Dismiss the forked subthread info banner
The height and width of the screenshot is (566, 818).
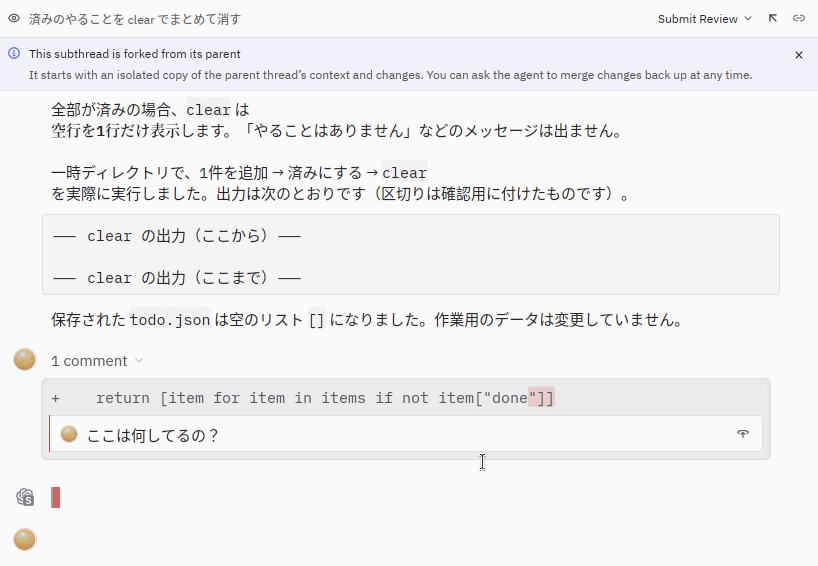point(799,55)
